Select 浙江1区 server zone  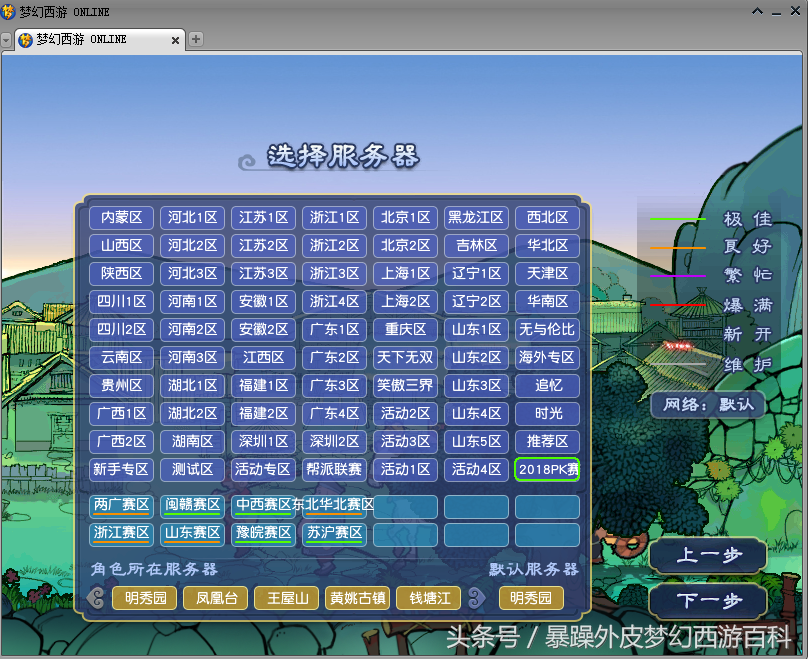click(334, 217)
